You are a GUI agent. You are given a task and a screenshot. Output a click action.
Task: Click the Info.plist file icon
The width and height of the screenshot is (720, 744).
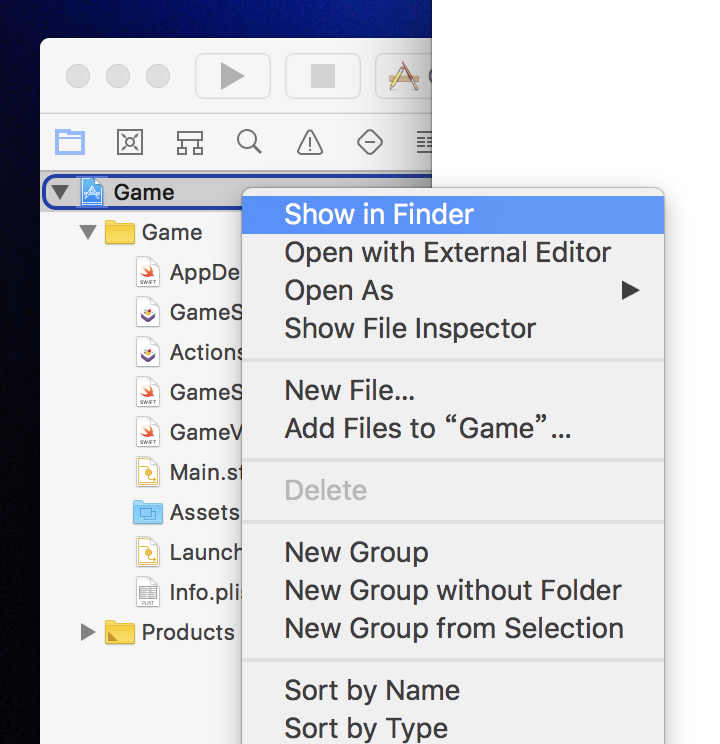pos(148,592)
